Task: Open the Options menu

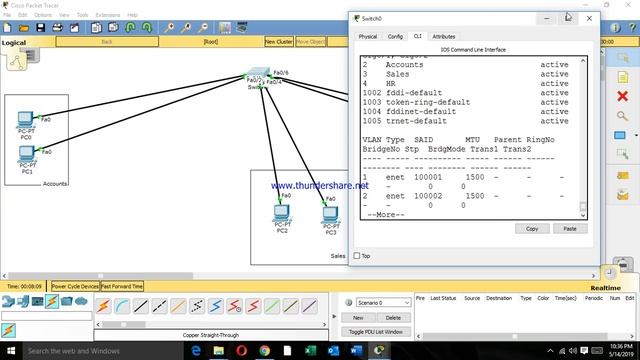Action: tap(43, 15)
